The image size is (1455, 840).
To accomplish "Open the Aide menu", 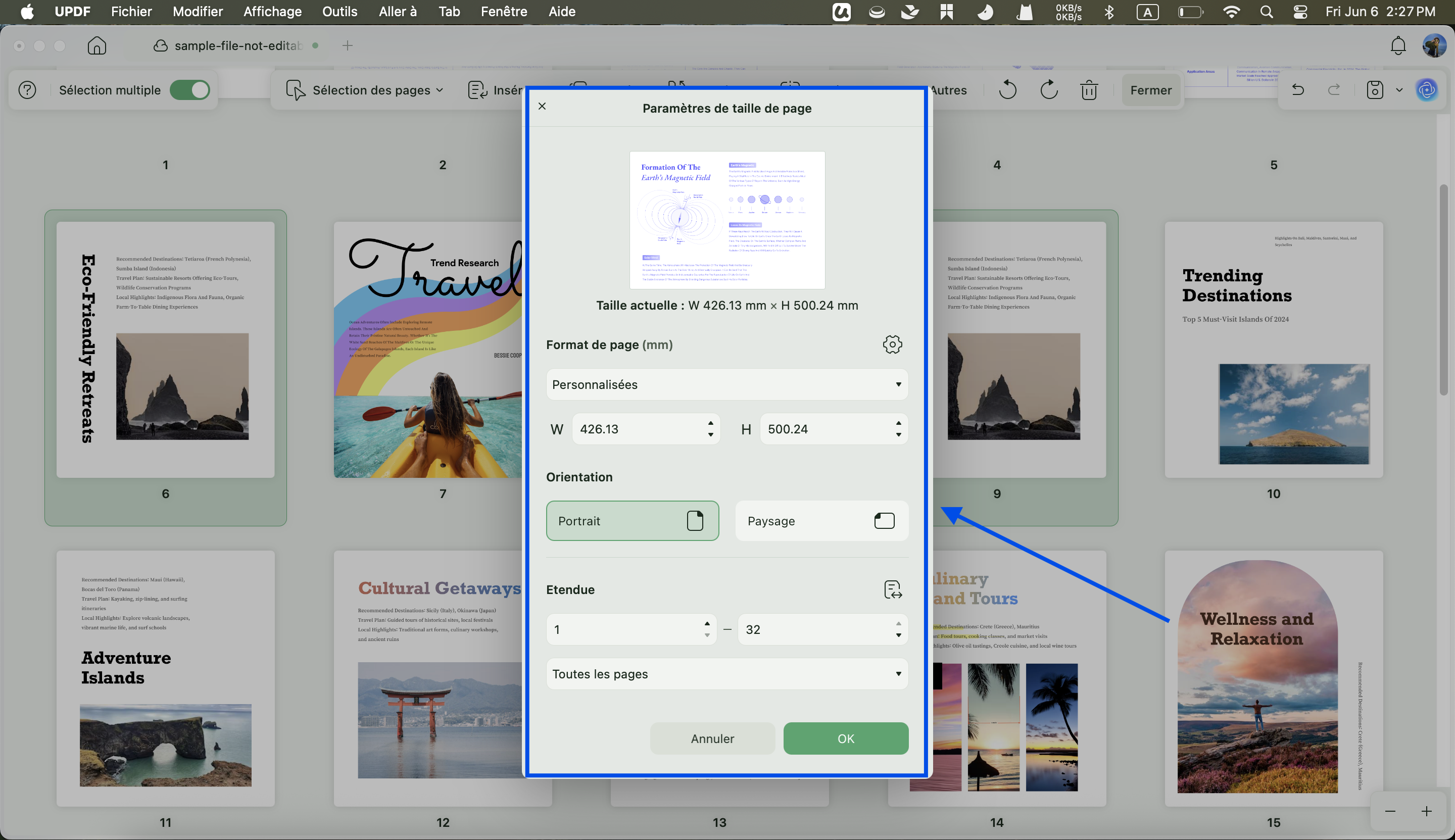I will [x=562, y=12].
